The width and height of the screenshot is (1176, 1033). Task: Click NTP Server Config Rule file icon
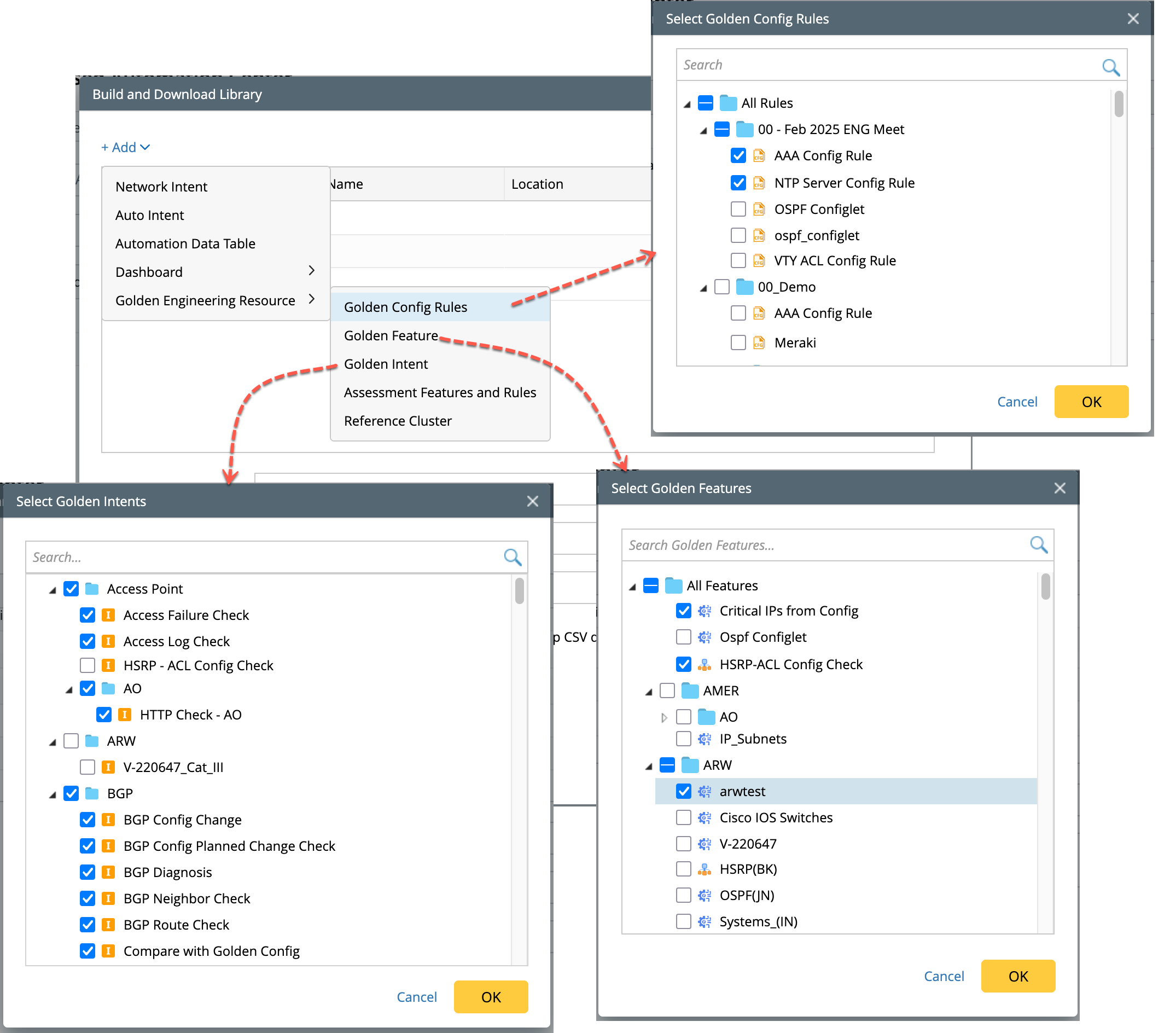point(758,183)
